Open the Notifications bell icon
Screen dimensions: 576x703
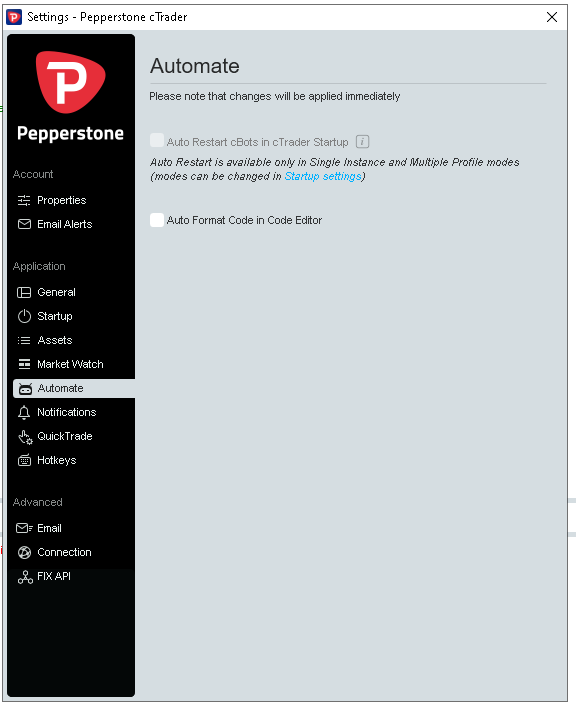click(24, 412)
